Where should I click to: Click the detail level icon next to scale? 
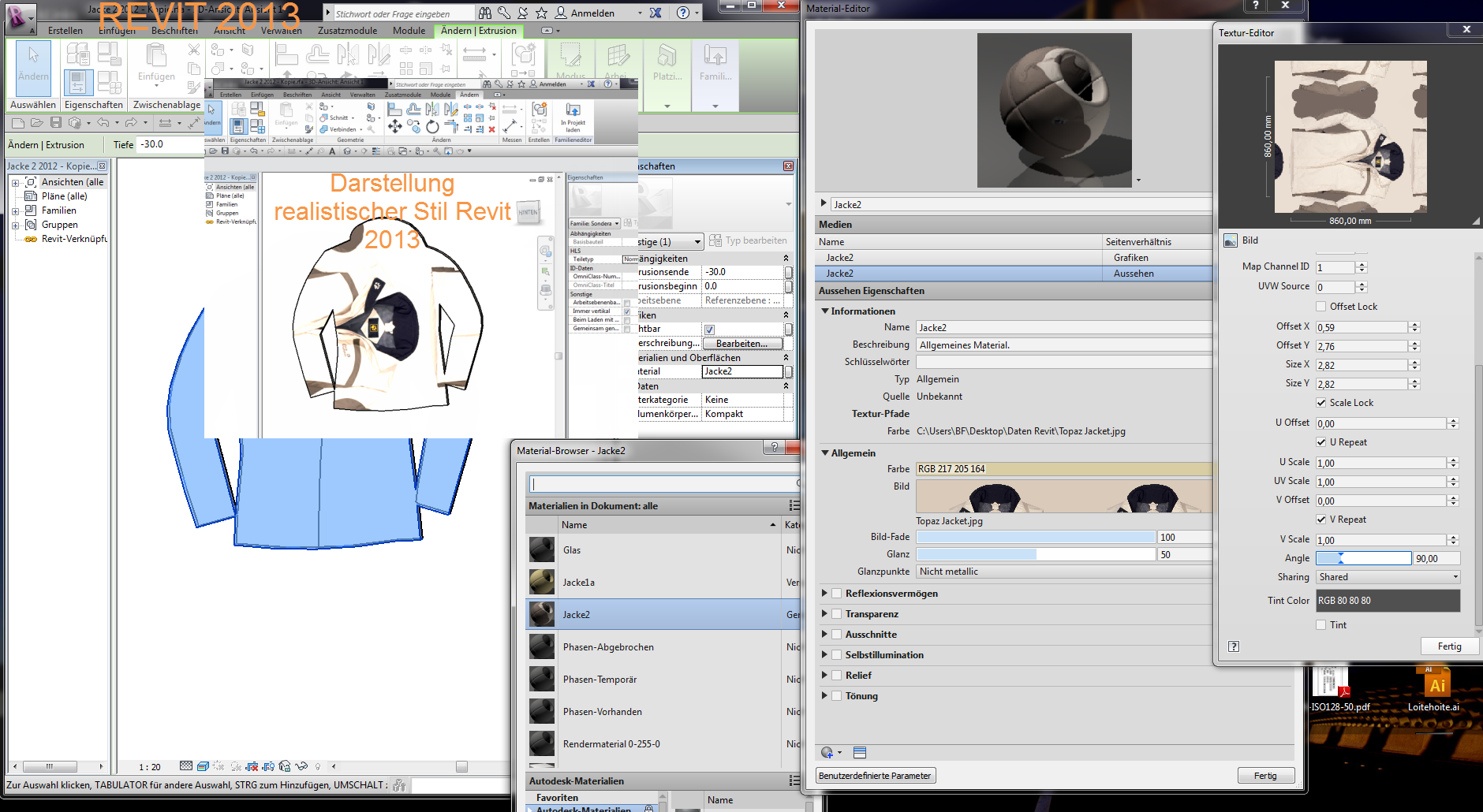186,766
